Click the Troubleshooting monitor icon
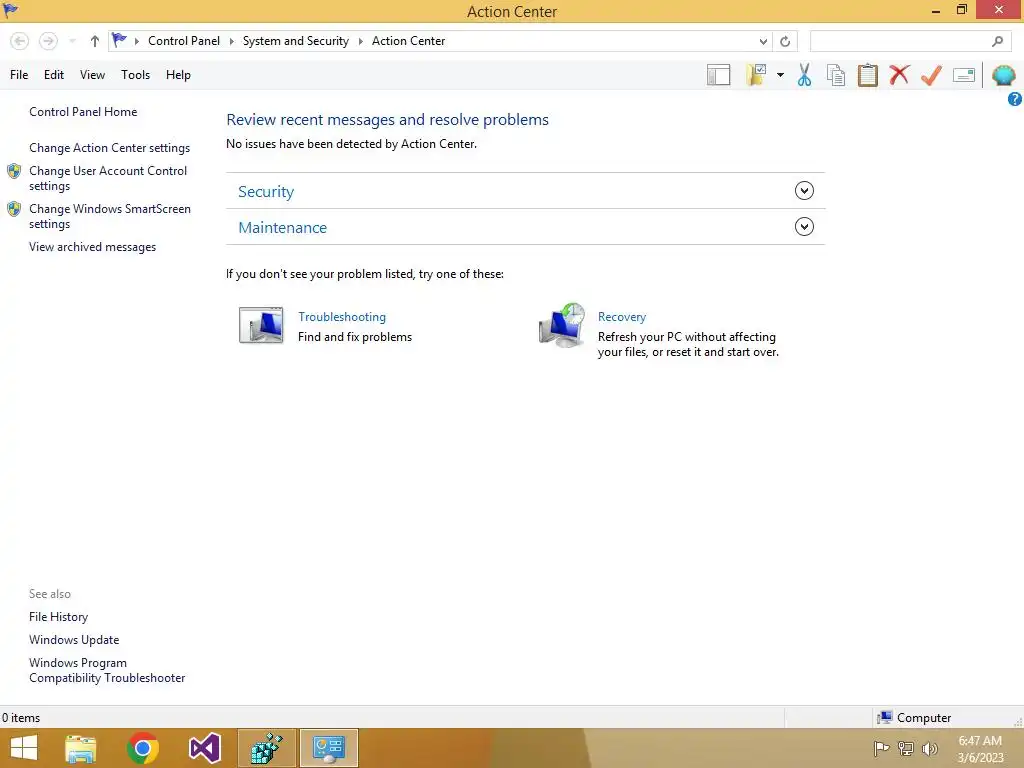This screenshot has height=768, width=1024. click(261, 325)
